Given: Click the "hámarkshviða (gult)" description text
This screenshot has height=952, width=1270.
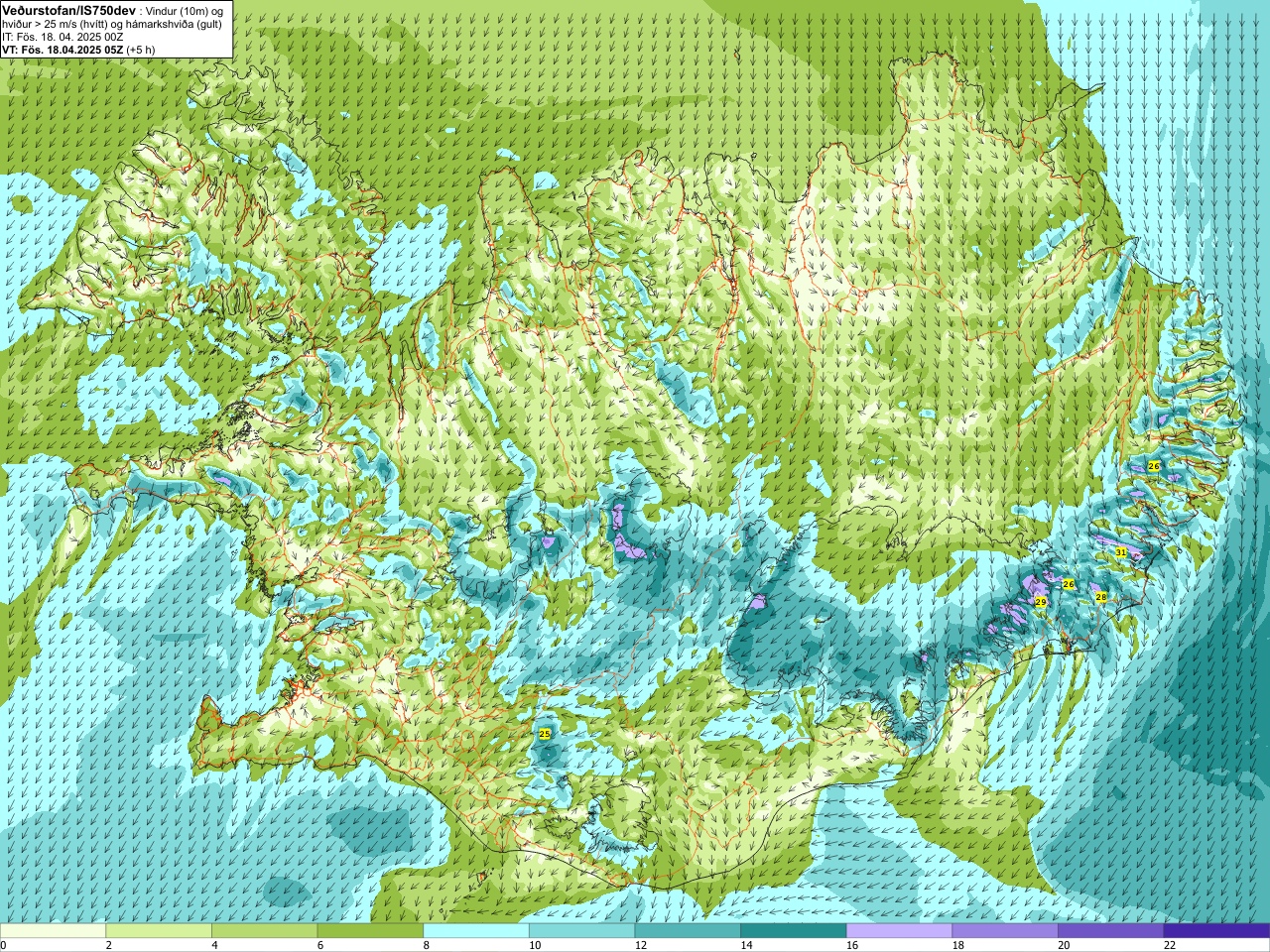Looking at the screenshot, I should tap(173, 24).
